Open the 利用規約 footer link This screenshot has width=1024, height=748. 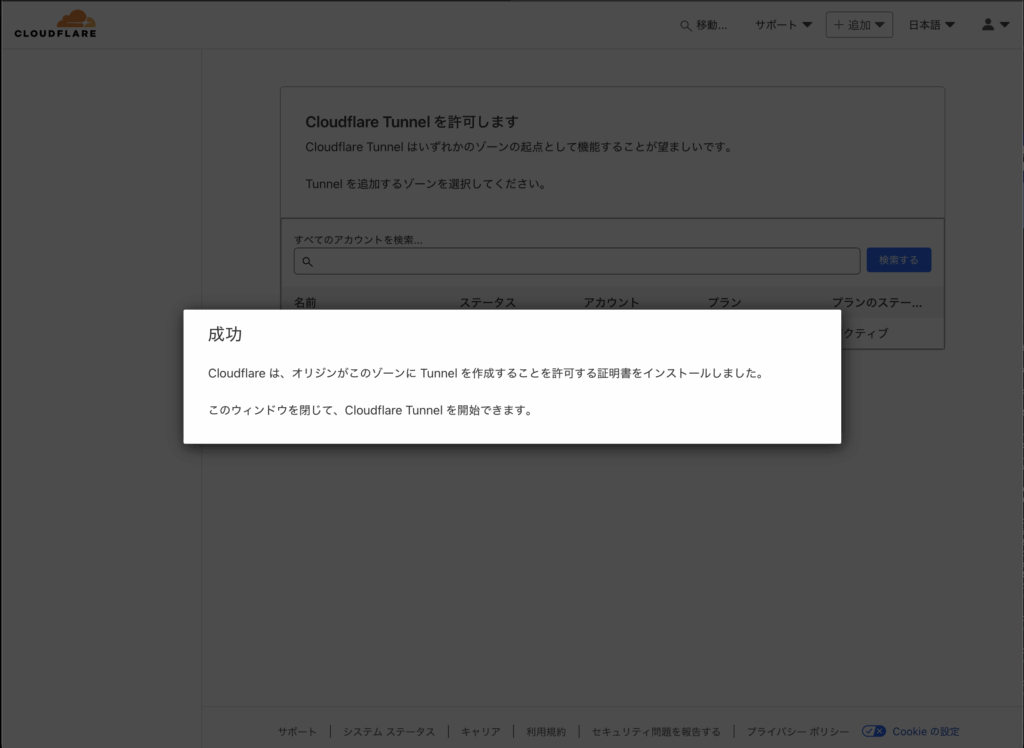click(x=546, y=732)
